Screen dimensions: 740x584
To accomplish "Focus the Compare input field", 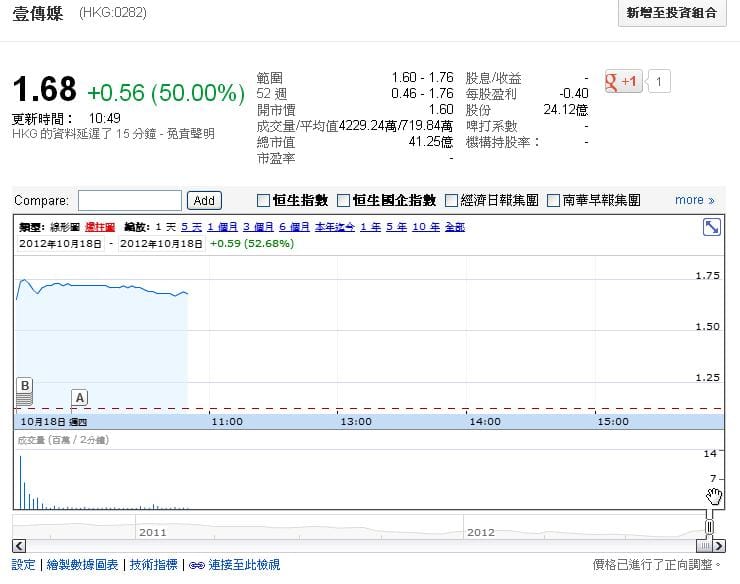I will (130, 201).
